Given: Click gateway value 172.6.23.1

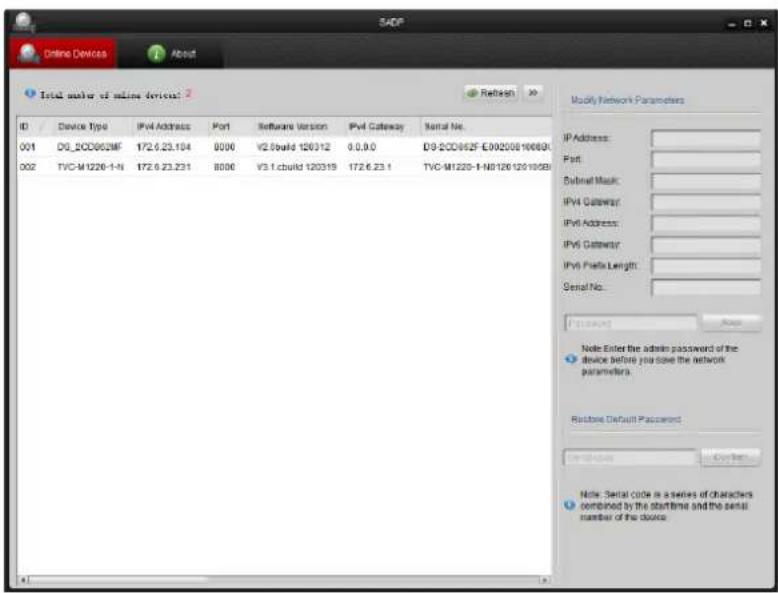Looking at the screenshot, I should 370,167.
